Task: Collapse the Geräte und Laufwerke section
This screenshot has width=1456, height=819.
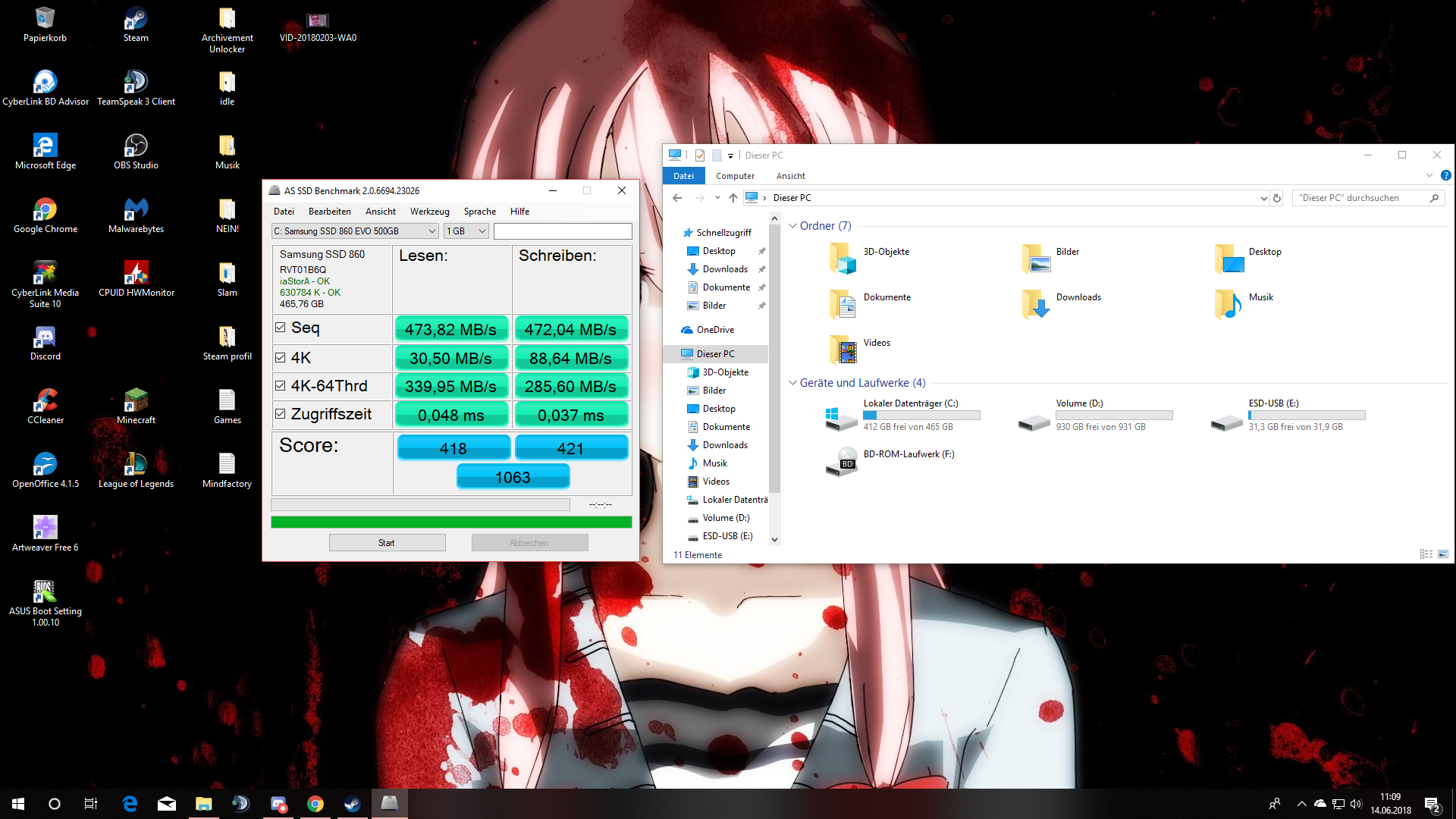Action: [792, 383]
